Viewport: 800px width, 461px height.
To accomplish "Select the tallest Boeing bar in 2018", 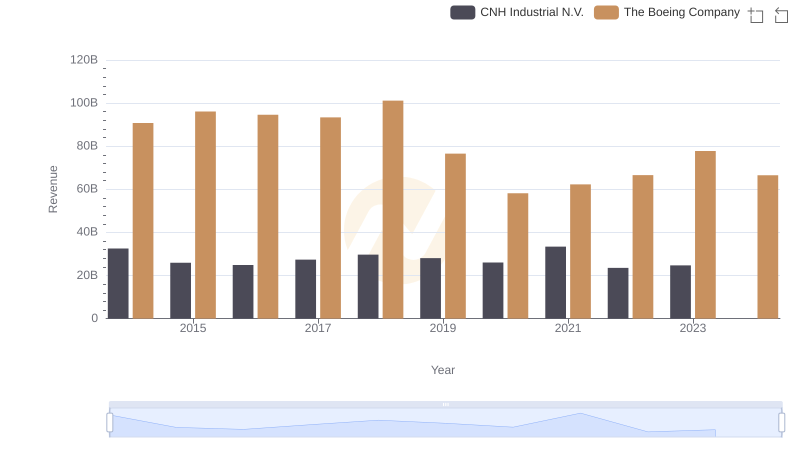I will click(x=393, y=210).
